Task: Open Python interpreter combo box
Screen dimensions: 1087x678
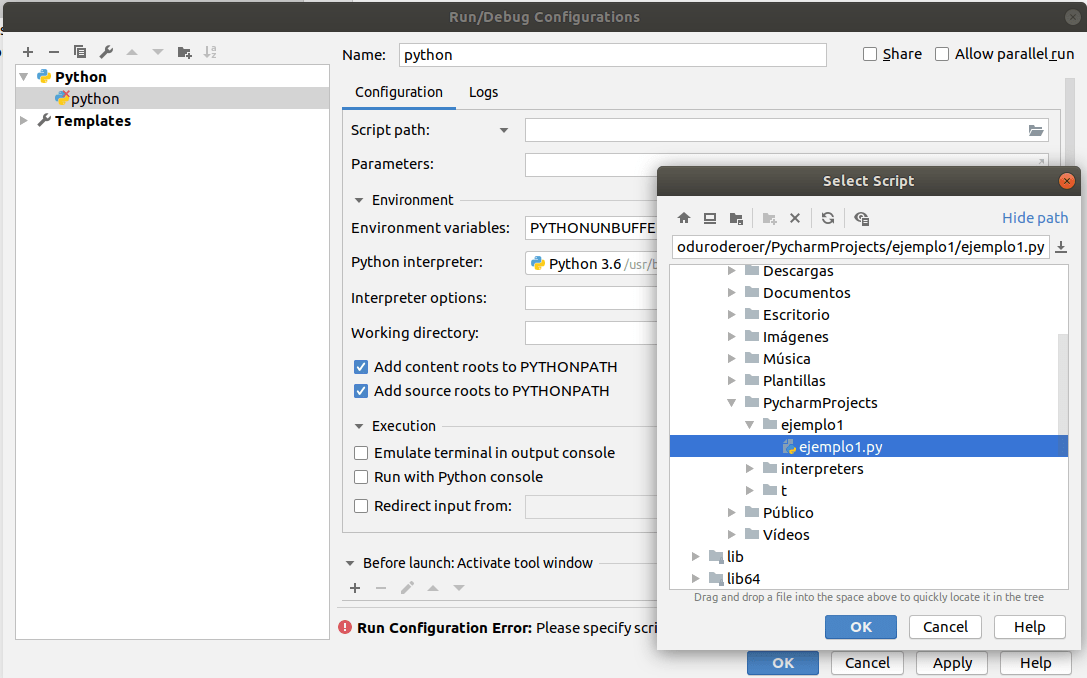Action: [x=591, y=263]
